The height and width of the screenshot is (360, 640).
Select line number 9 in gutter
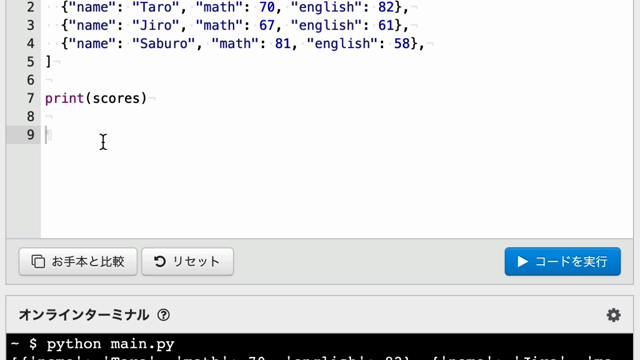pyautogui.click(x=31, y=135)
